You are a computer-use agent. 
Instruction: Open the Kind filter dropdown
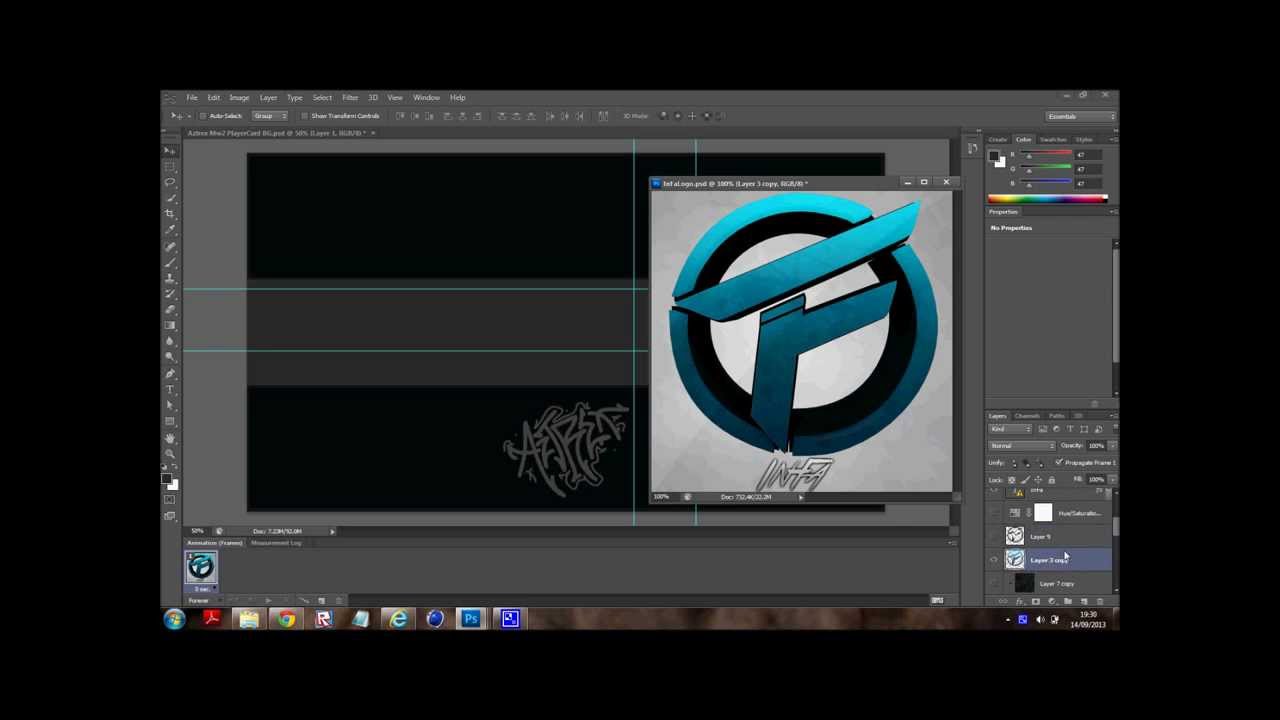click(1010, 429)
